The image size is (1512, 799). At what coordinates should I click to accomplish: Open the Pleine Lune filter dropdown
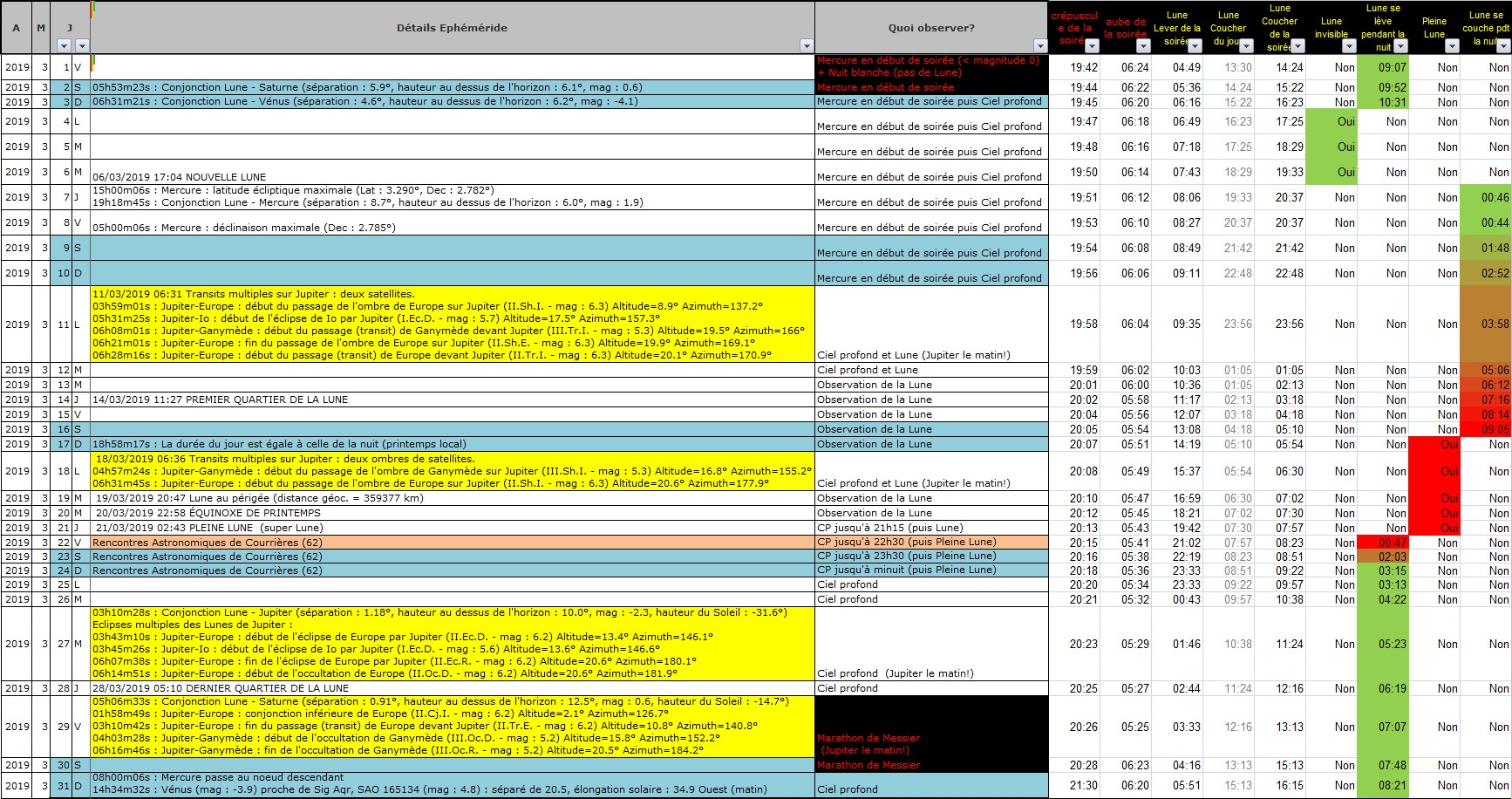pos(1453,45)
